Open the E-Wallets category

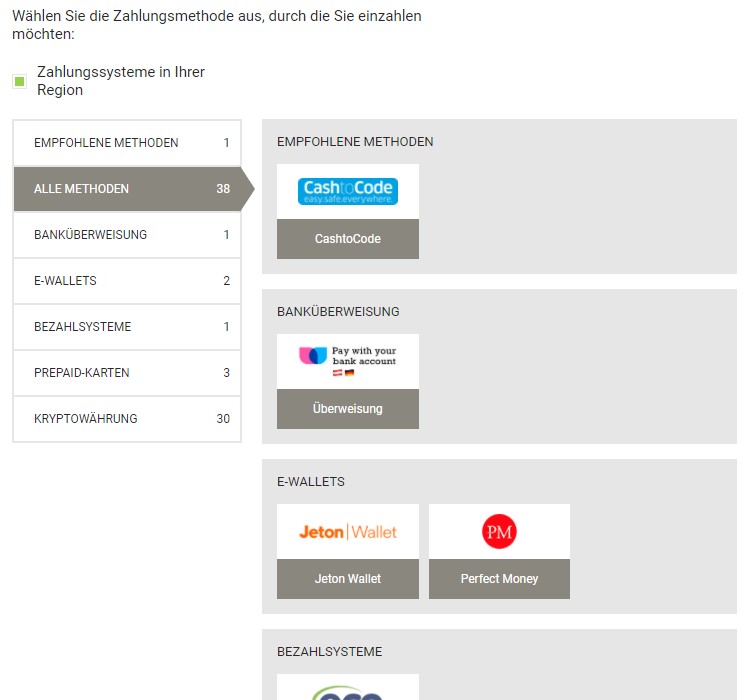point(127,280)
